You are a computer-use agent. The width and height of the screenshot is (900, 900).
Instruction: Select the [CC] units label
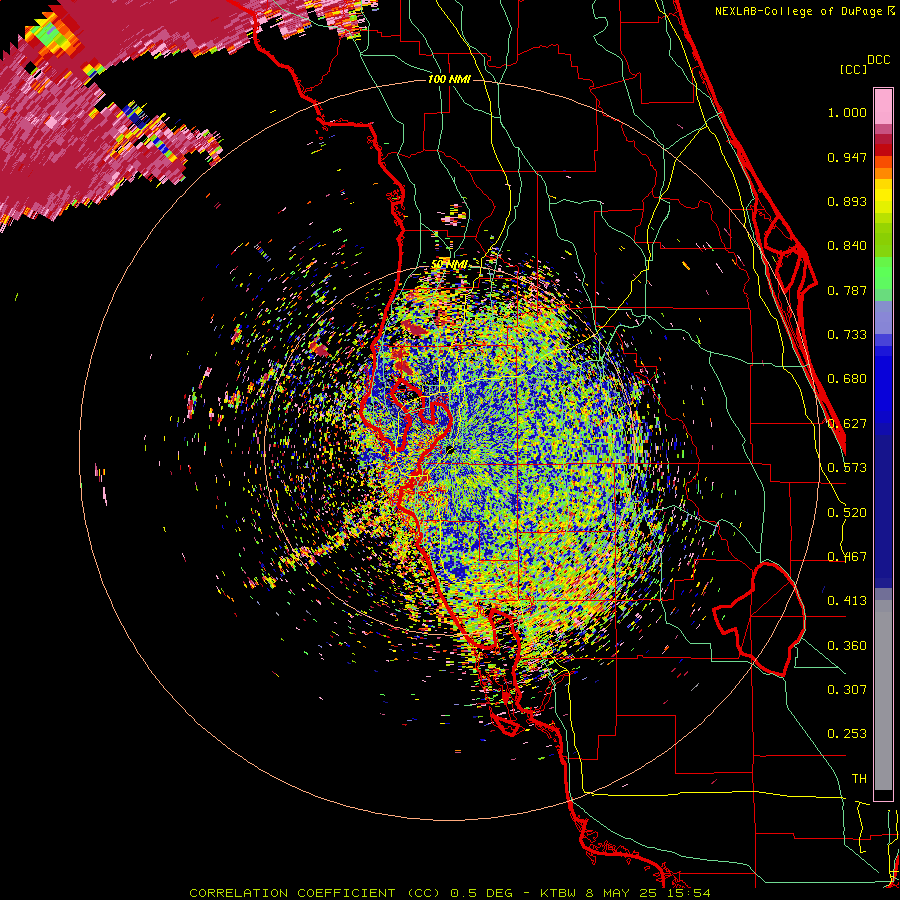(854, 69)
